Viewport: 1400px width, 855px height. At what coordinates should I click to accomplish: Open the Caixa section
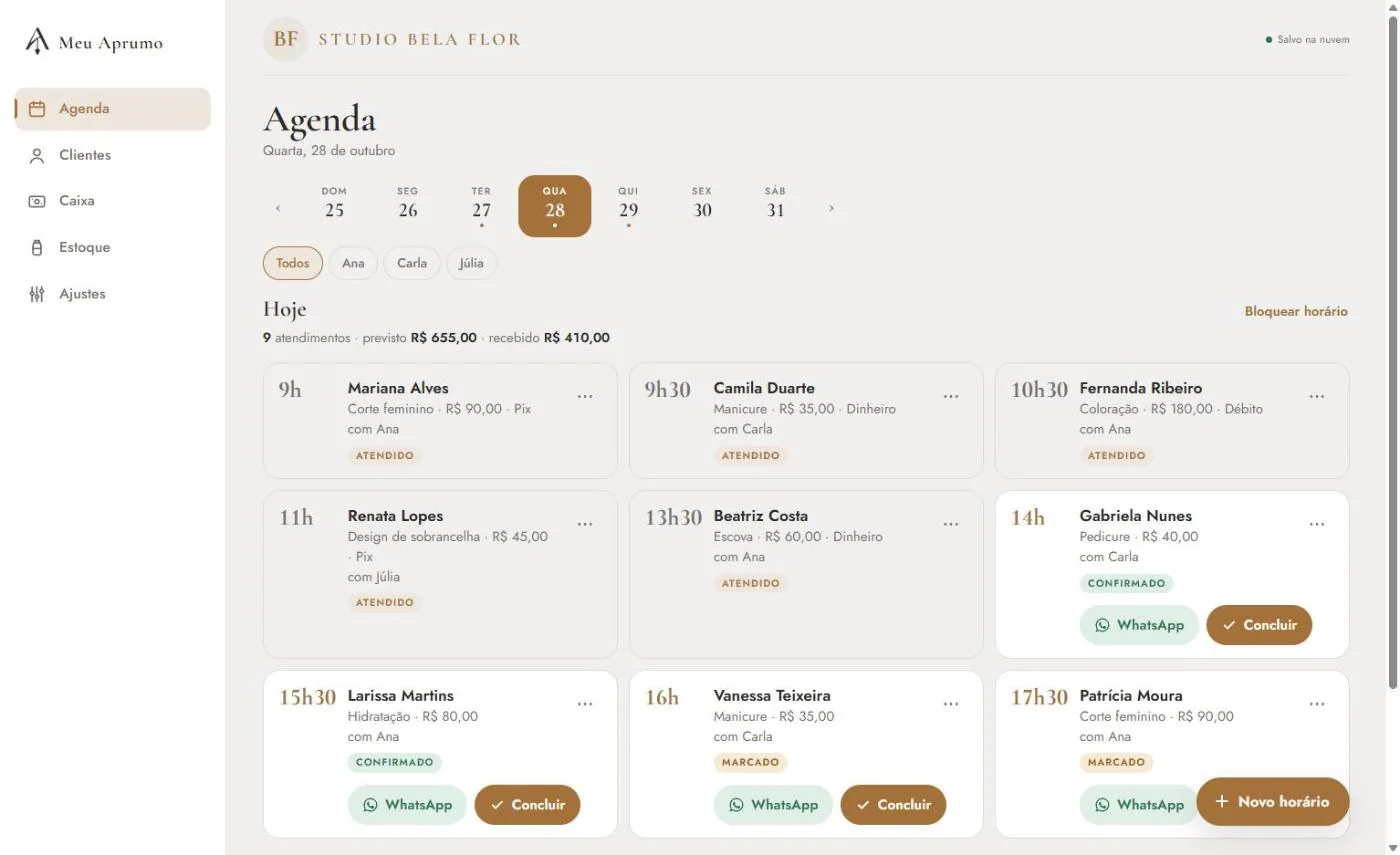(112, 201)
